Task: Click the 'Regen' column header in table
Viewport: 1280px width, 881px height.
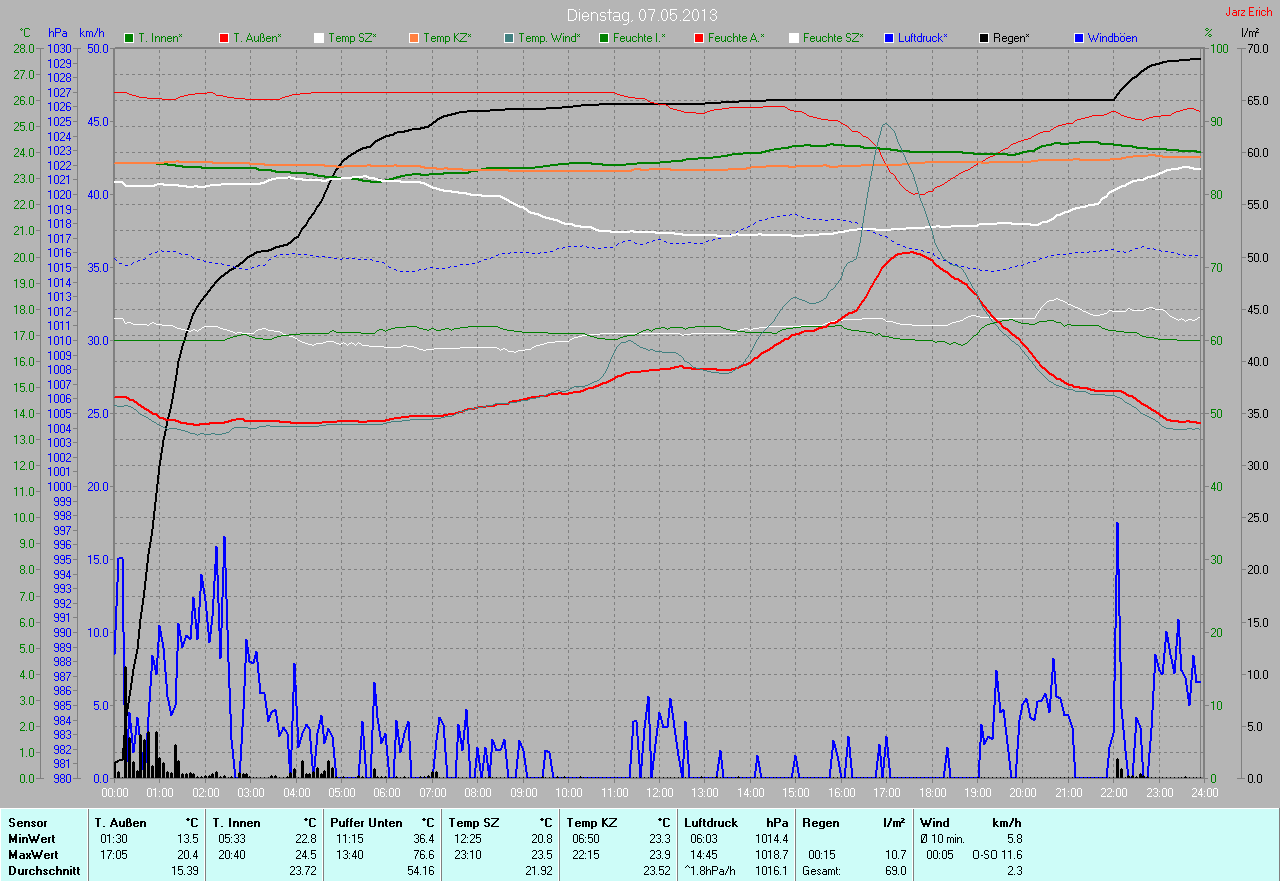Action: 821,822
